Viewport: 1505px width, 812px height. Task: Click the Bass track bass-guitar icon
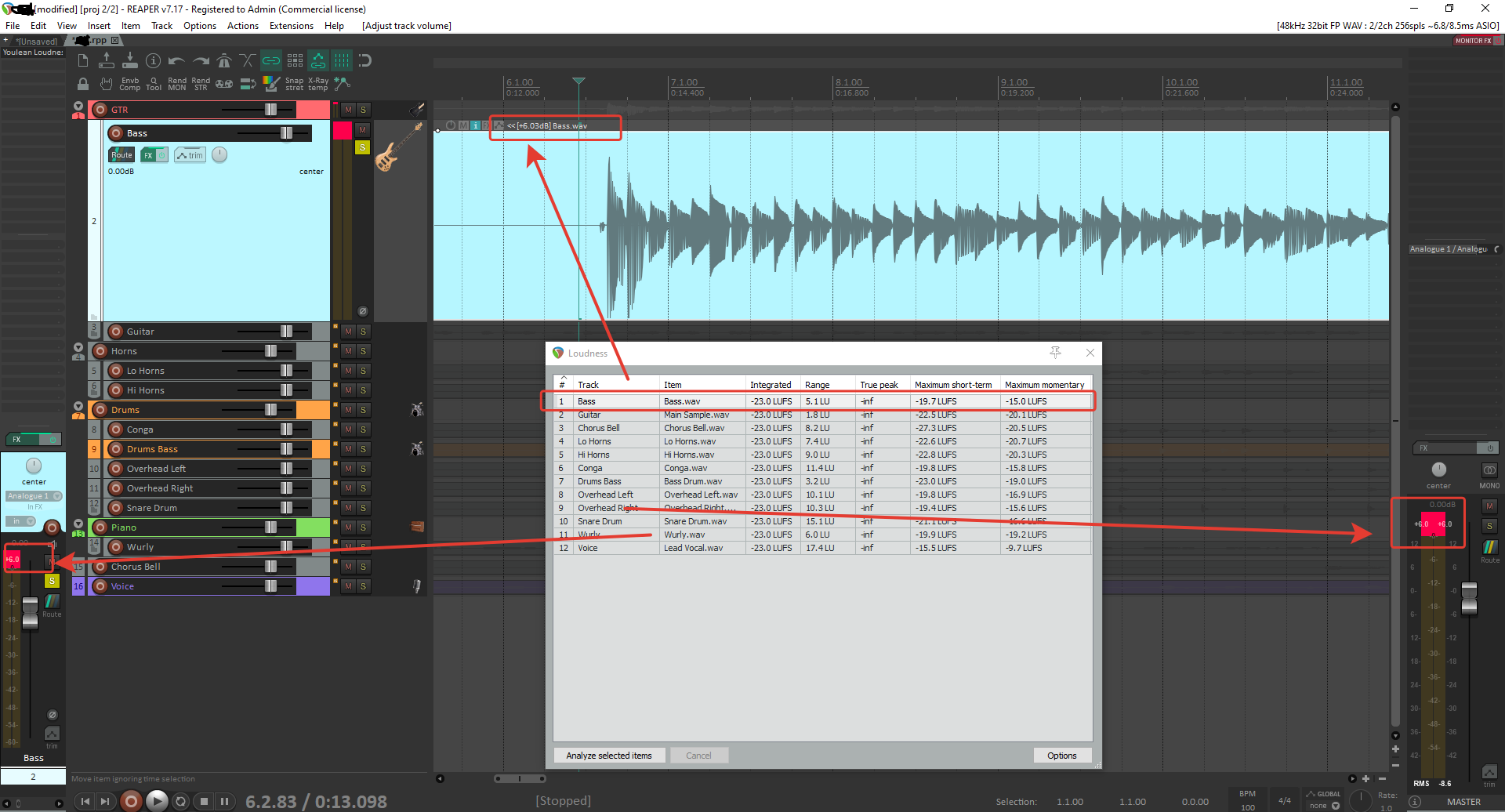399,147
